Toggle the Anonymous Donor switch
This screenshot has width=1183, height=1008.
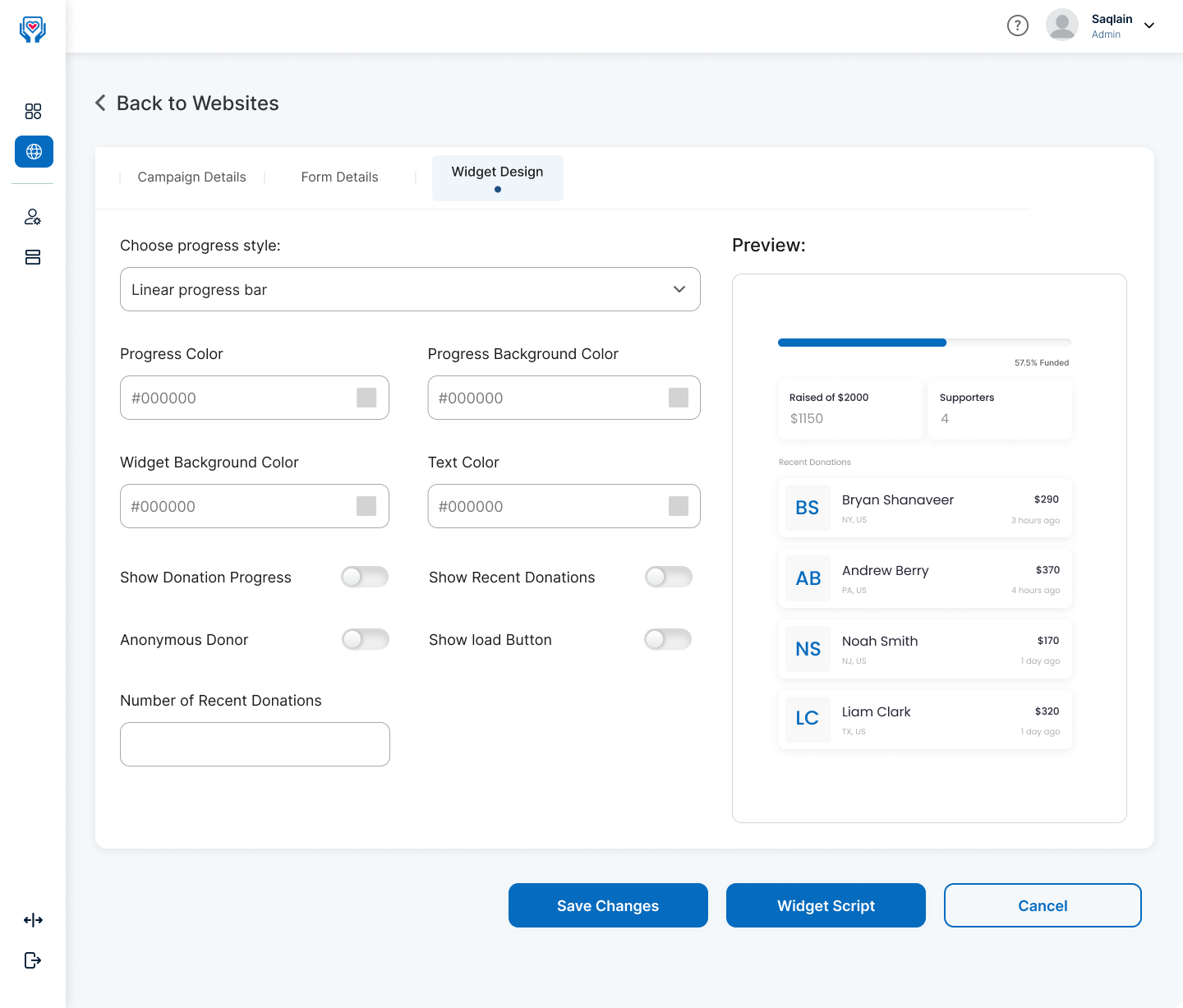tap(365, 639)
